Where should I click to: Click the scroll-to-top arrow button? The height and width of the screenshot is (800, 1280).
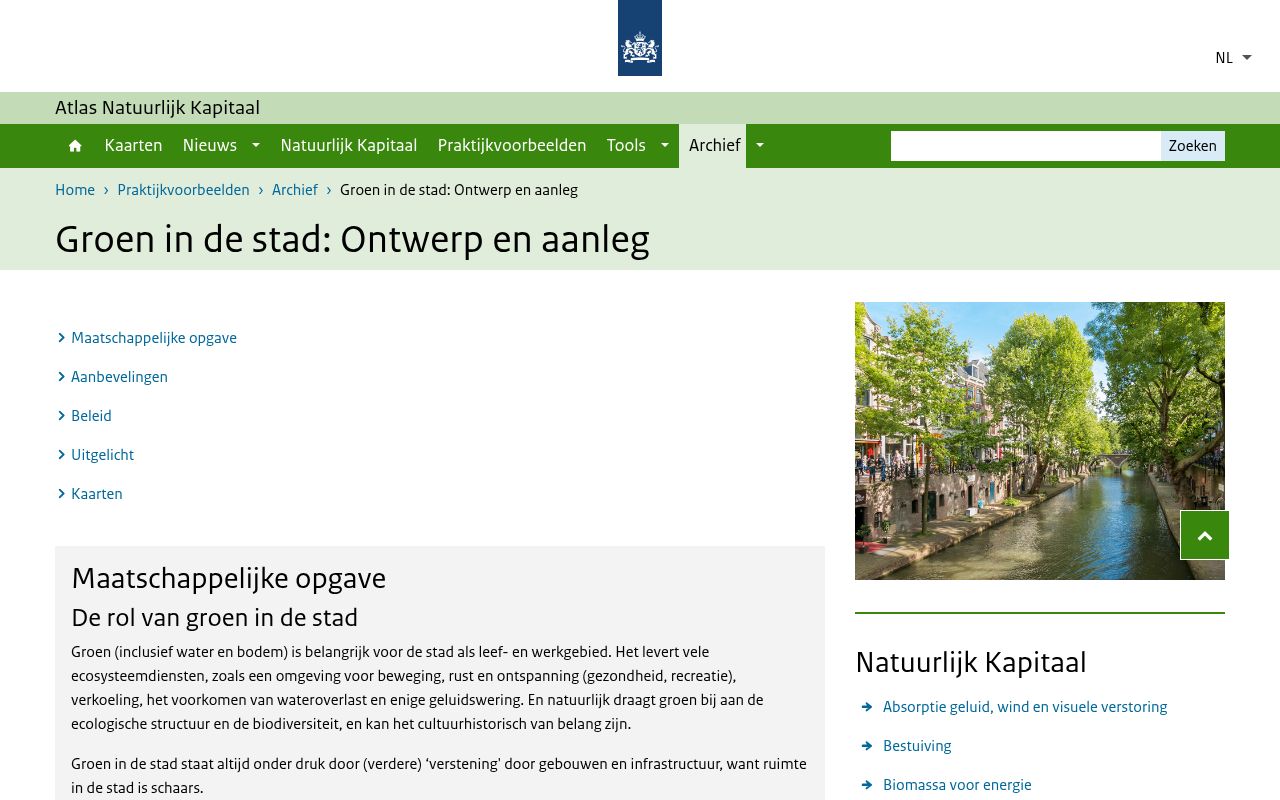(1205, 535)
